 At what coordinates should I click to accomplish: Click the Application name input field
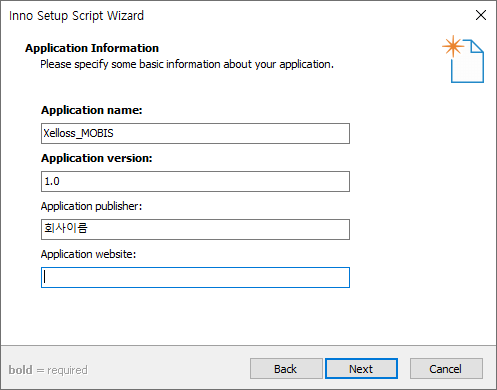[x=195, y=133]
